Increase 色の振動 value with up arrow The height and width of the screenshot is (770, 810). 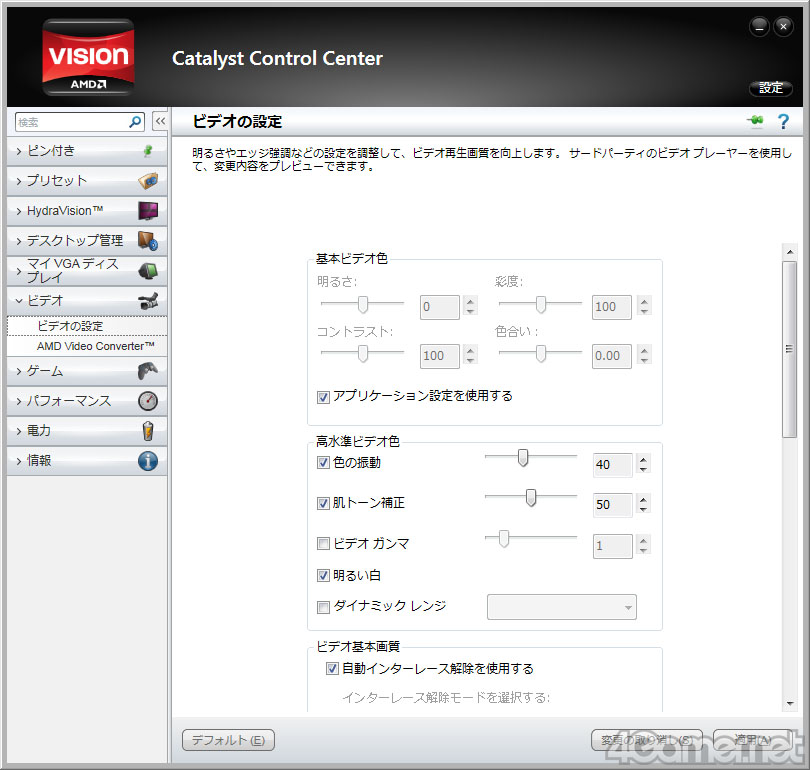point(643,459)
